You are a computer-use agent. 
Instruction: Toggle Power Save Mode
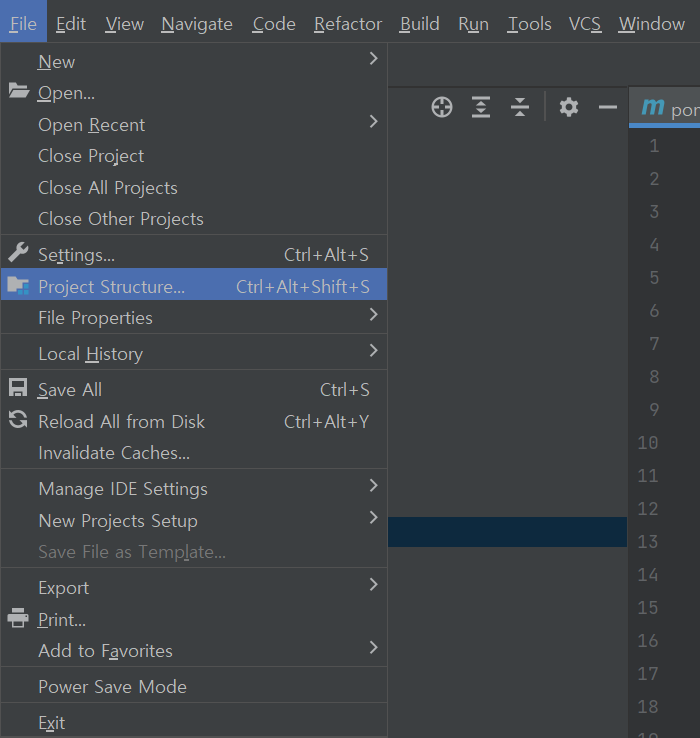point(194,686)
